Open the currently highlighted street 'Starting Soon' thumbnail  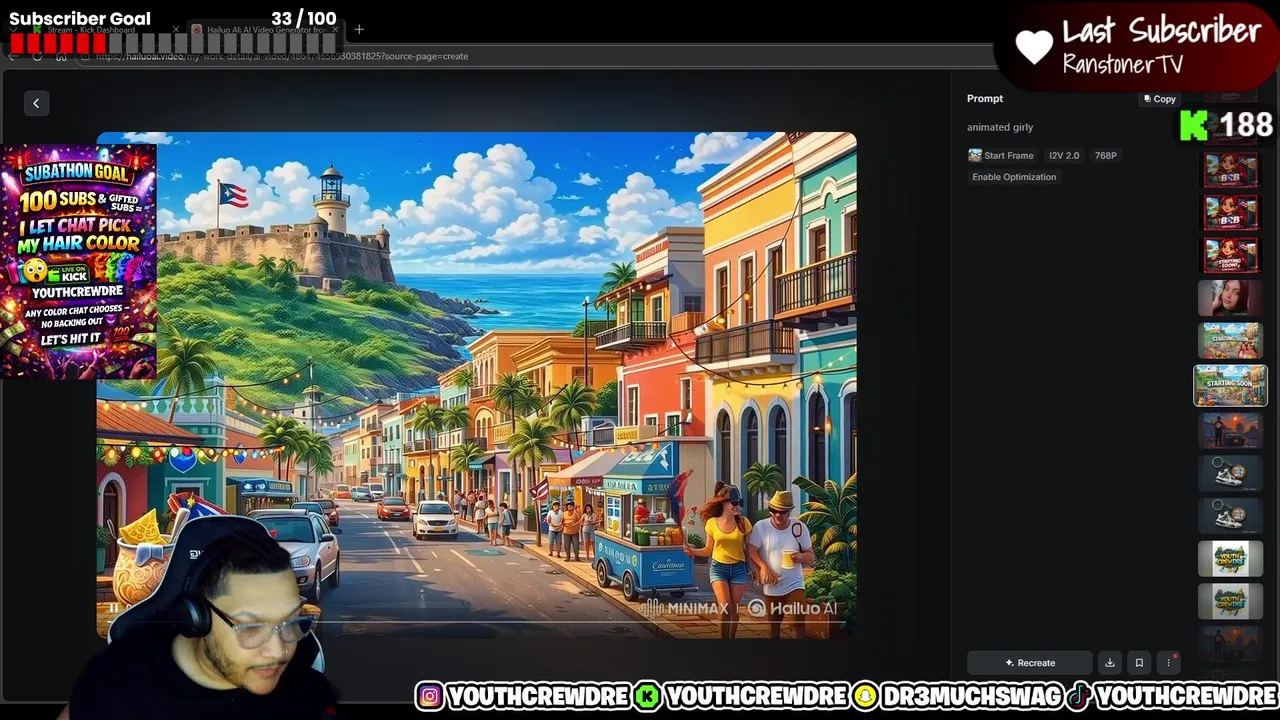coord(1231,385)
